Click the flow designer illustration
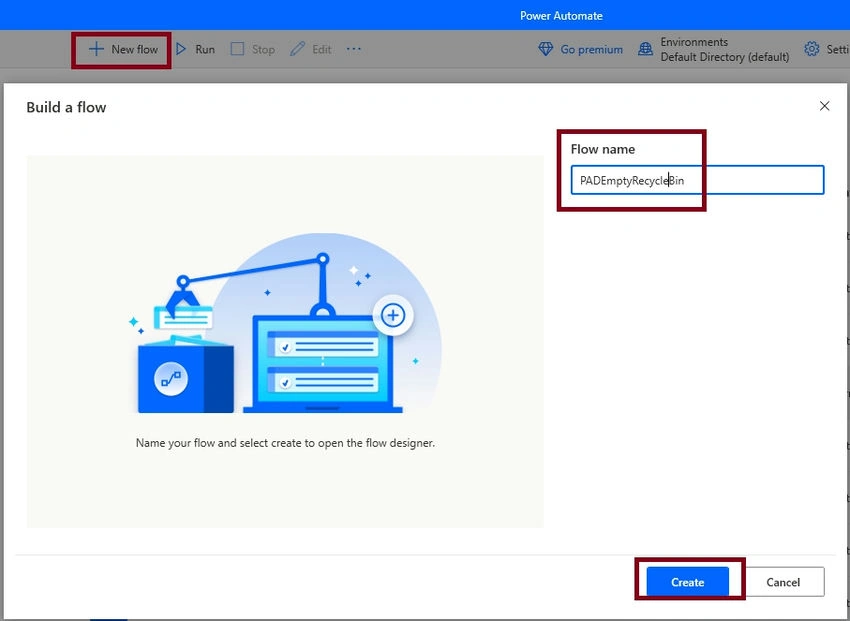Screen dimensions: 850x621 [x=285, y=324]
